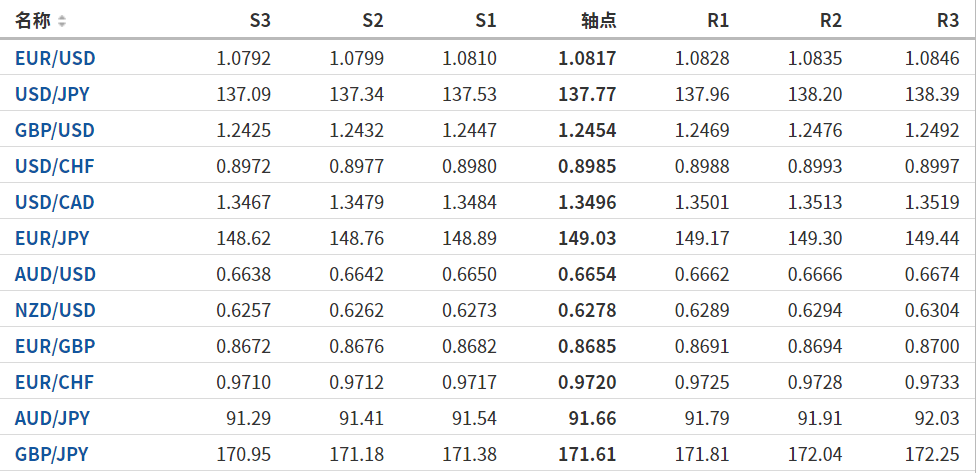Open the AUD/USD pair link
Viewport: 978px width, 473px height.
55,274
